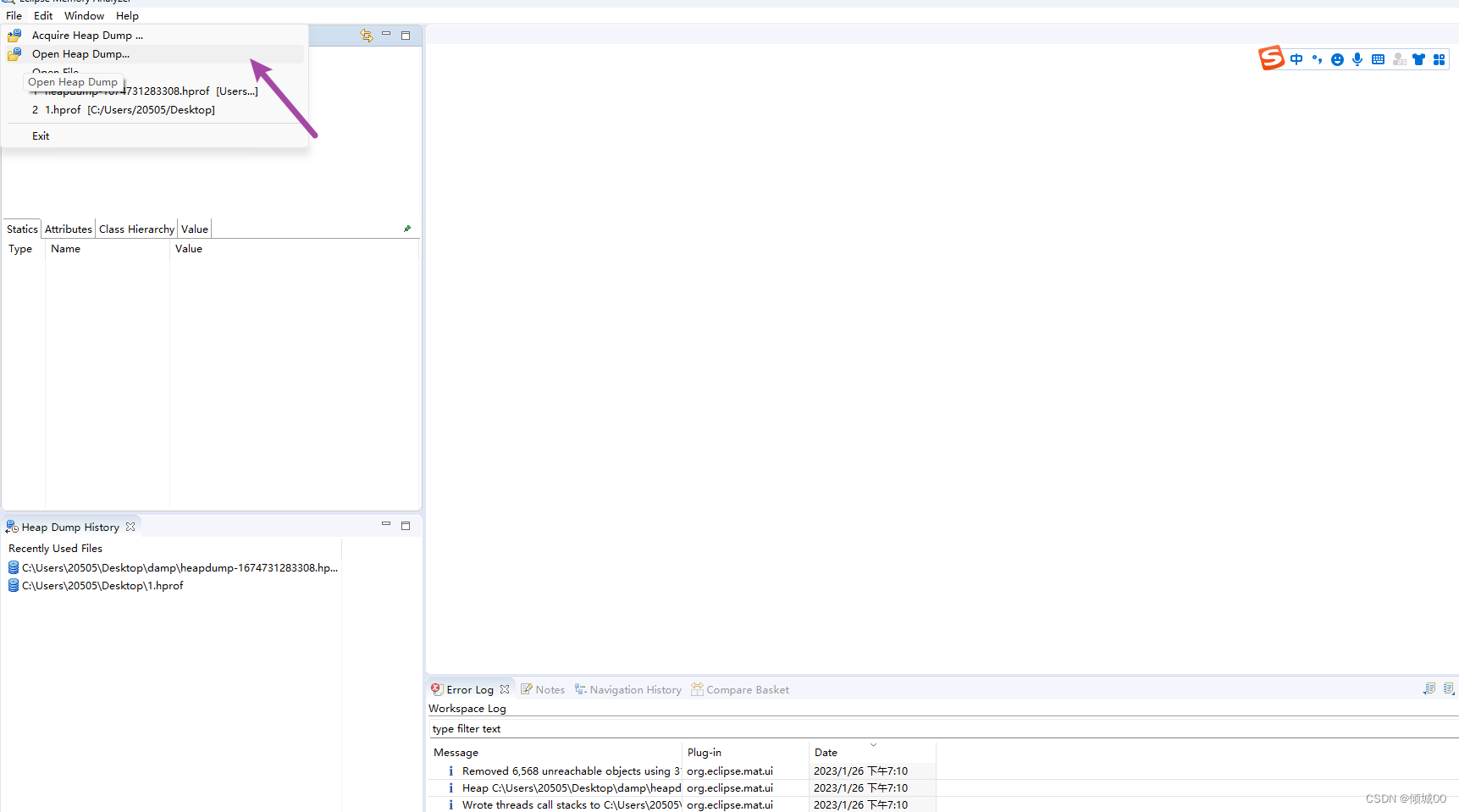Maximize the Heap Dump History panel
This screenshot has height=812, width=1459.
pos(406,526)
